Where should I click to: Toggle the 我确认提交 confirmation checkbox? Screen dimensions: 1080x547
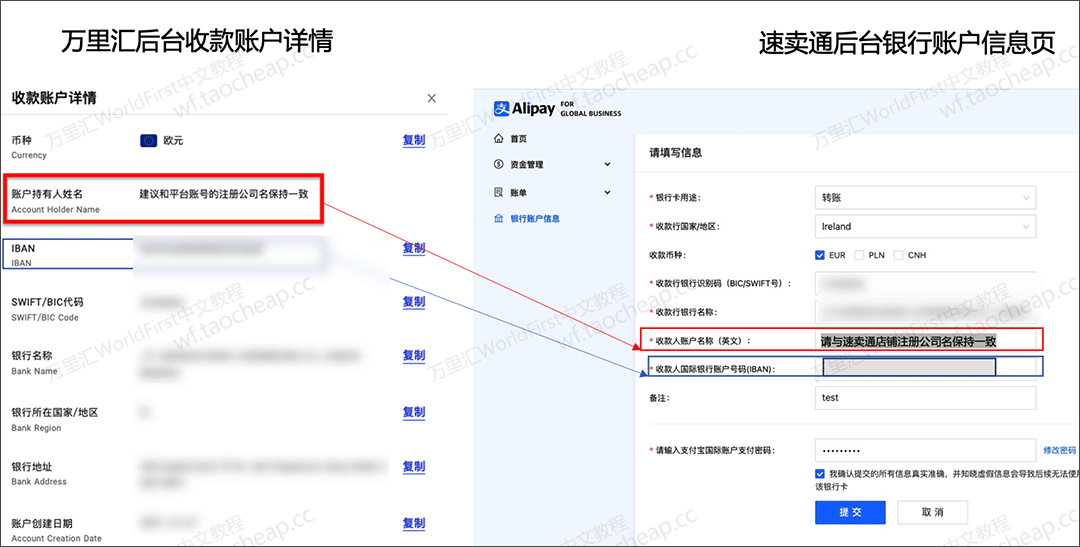click(820, 474)
